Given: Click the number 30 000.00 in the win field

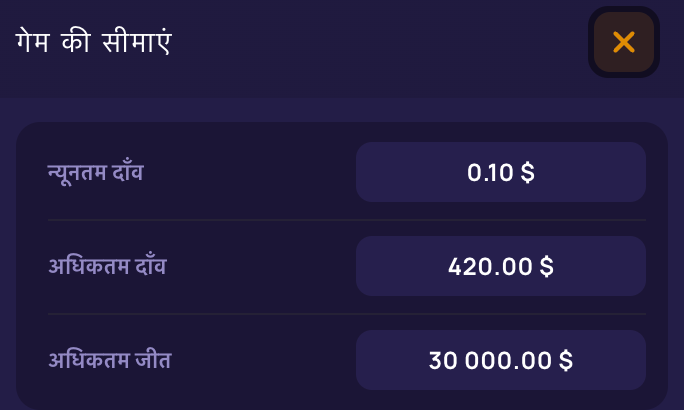Looking at the screenshot, I should tap(490, 361).
